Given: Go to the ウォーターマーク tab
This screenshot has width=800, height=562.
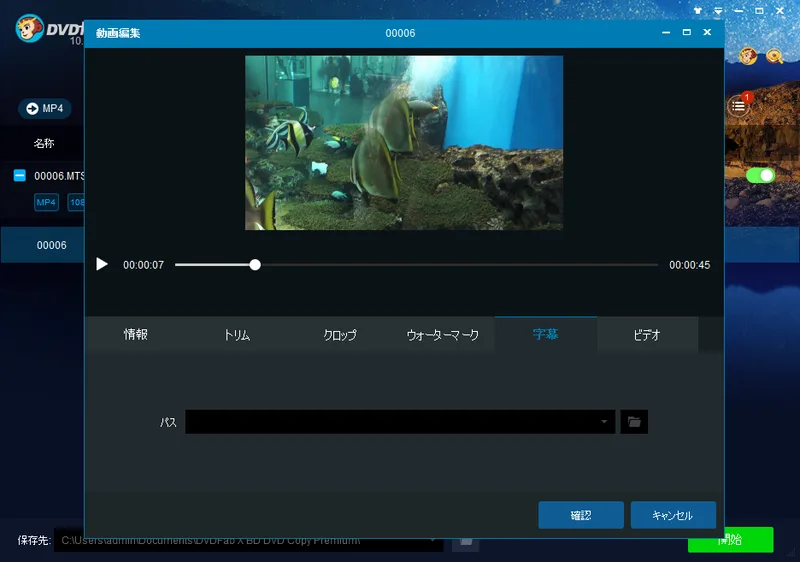Looking at the screenshot, I should 443,335.
